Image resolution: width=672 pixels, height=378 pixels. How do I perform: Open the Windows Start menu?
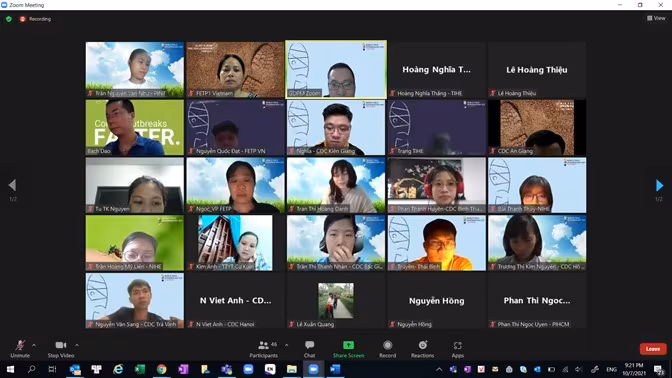click(10, 369)
